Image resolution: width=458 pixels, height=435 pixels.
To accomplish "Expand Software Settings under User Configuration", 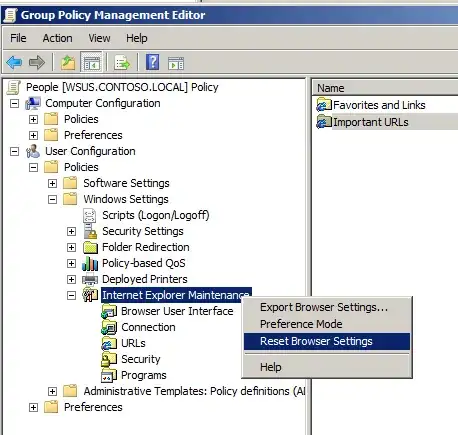I will 52,183.
